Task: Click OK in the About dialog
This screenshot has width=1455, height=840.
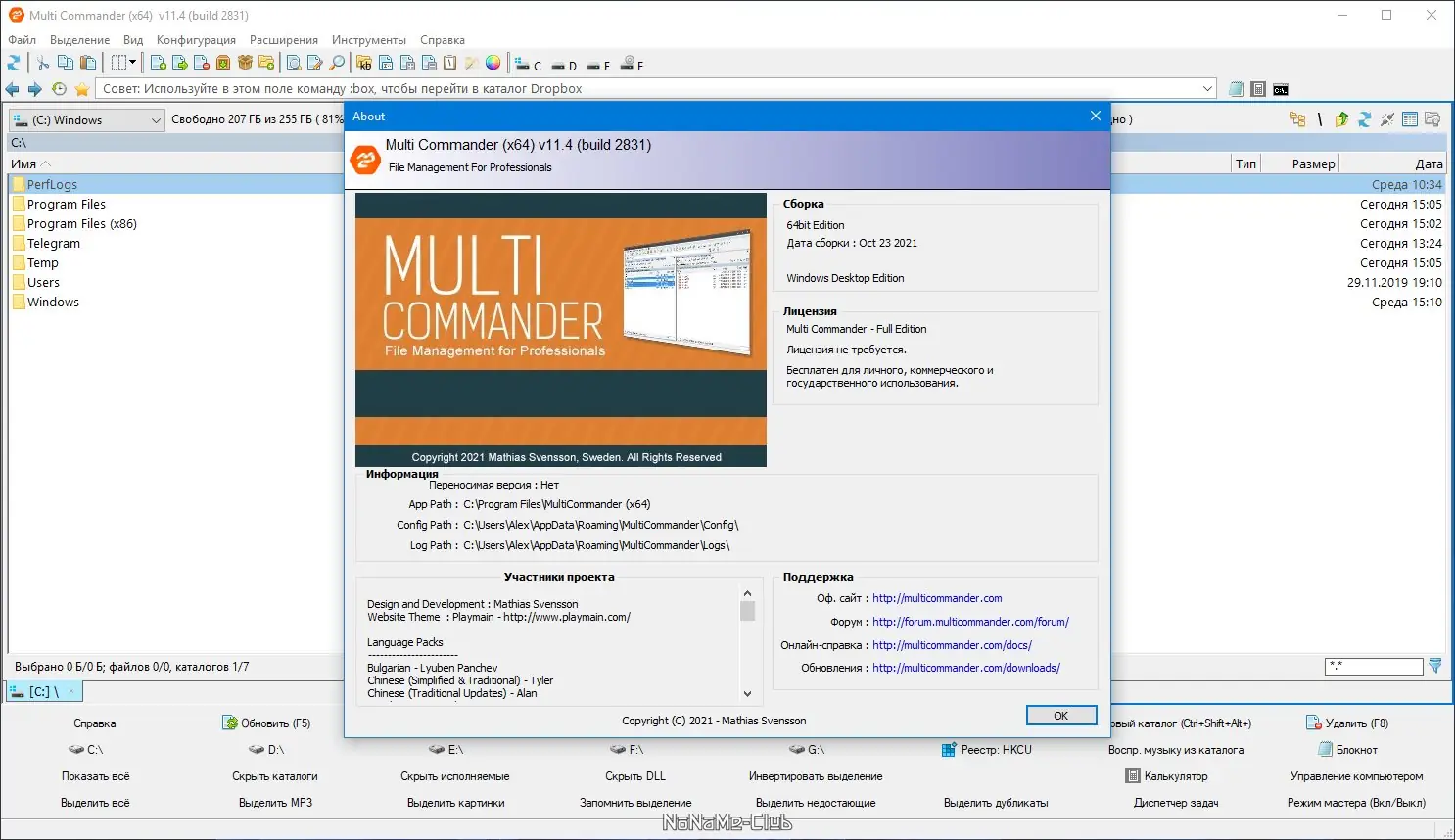Action: click(1061, 716)
